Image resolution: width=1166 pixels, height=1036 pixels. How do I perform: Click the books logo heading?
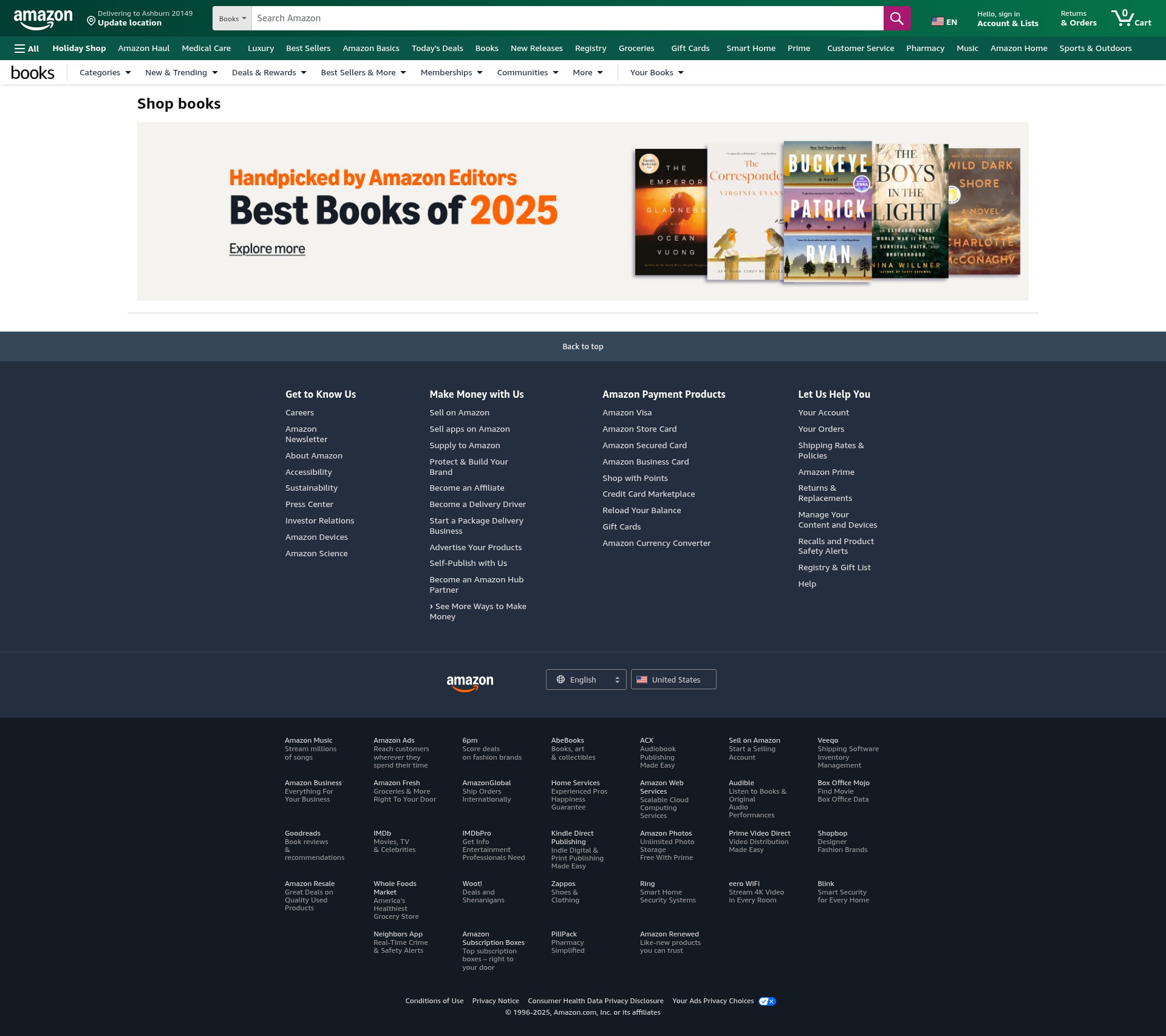pos(33,73)
